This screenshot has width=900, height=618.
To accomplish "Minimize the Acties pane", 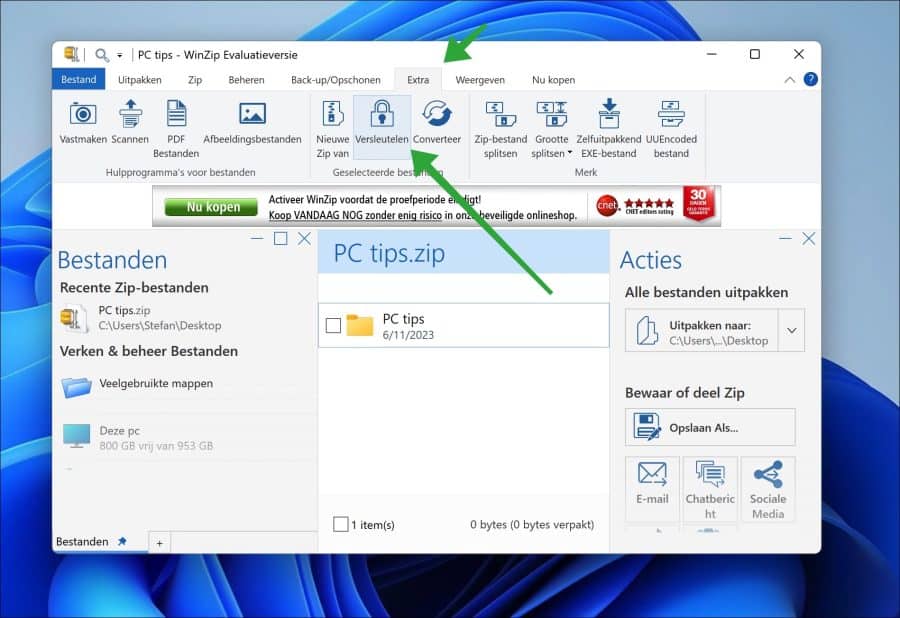I will [785, 238].
